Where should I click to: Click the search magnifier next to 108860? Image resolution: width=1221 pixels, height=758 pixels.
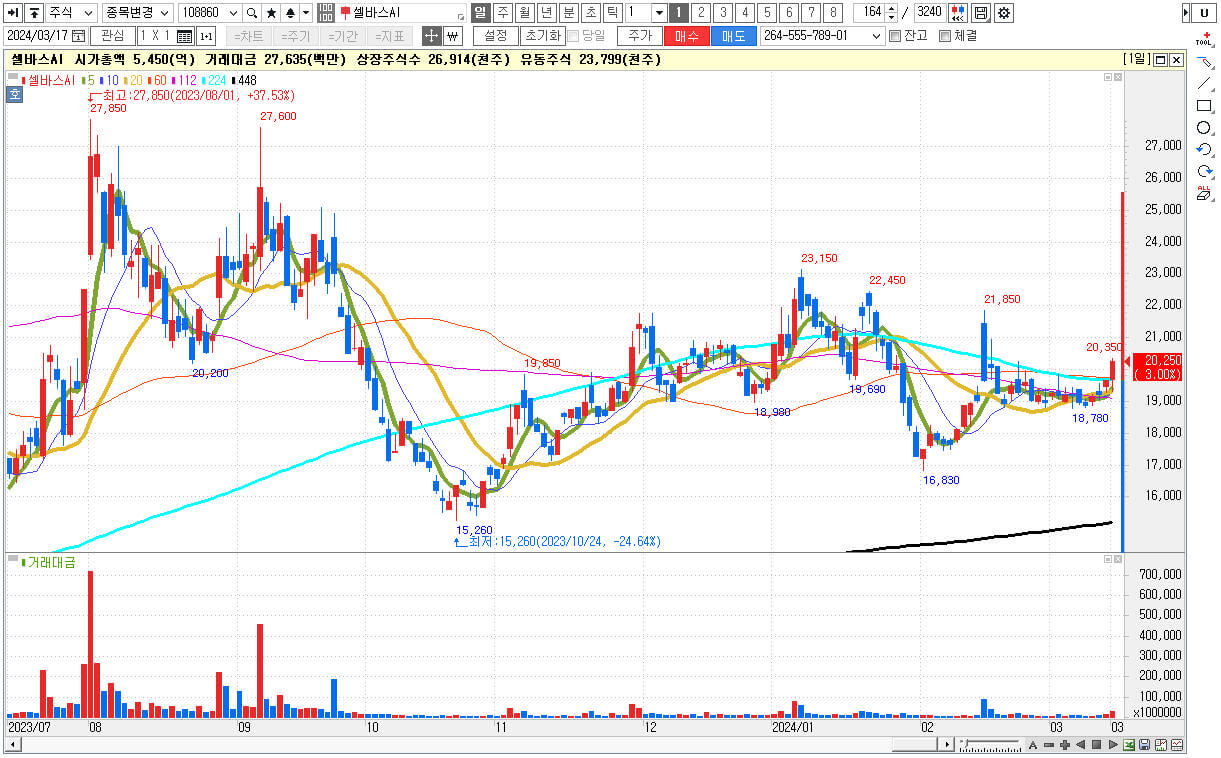(x=252, y=13)
